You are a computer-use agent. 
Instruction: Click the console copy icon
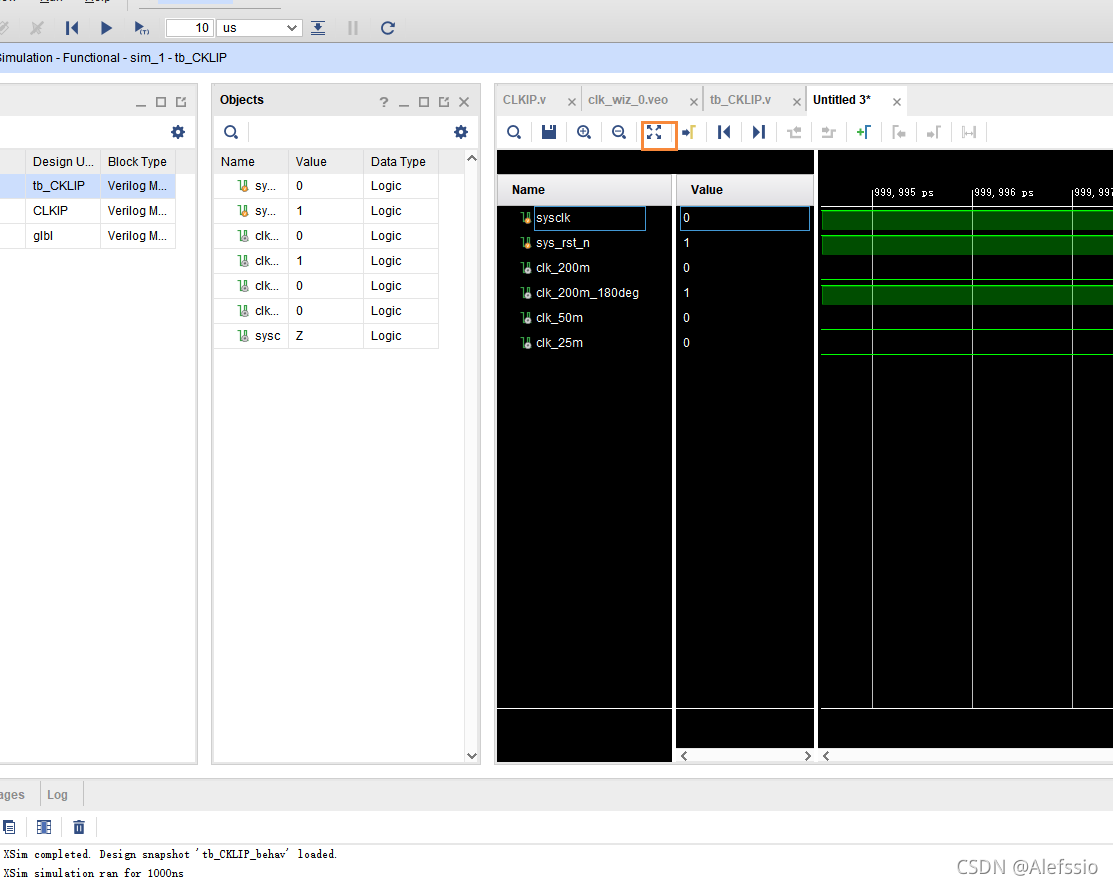[x=9, y=827]
